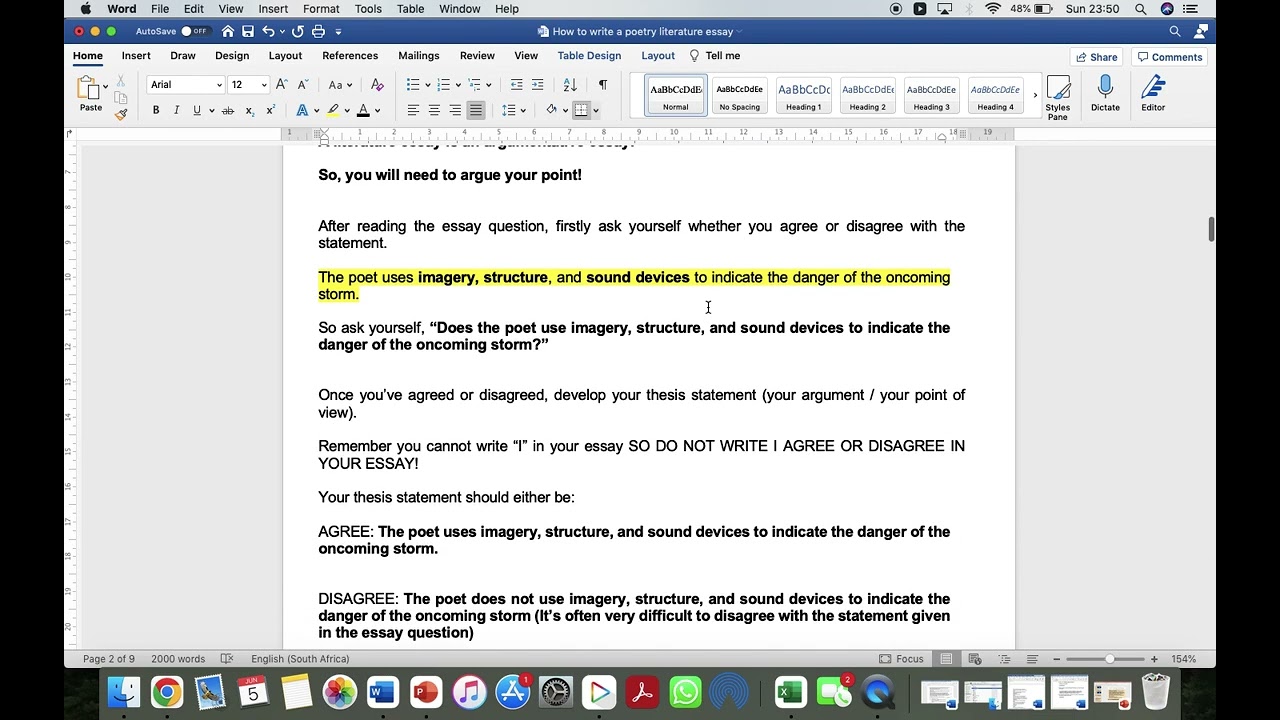This screenshot has width=1280, height=720.
Task: Save the document with the disk icon
Action: tap(248, 31)
